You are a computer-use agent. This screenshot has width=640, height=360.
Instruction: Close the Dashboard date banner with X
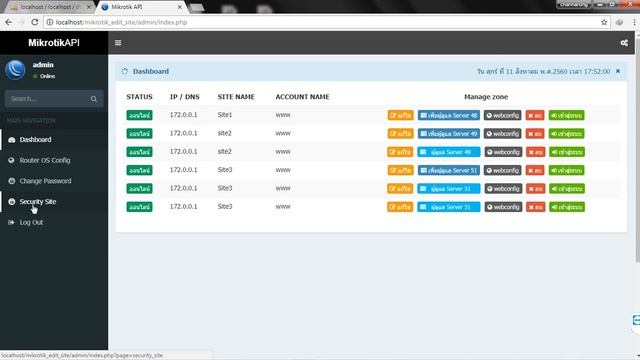618,71
